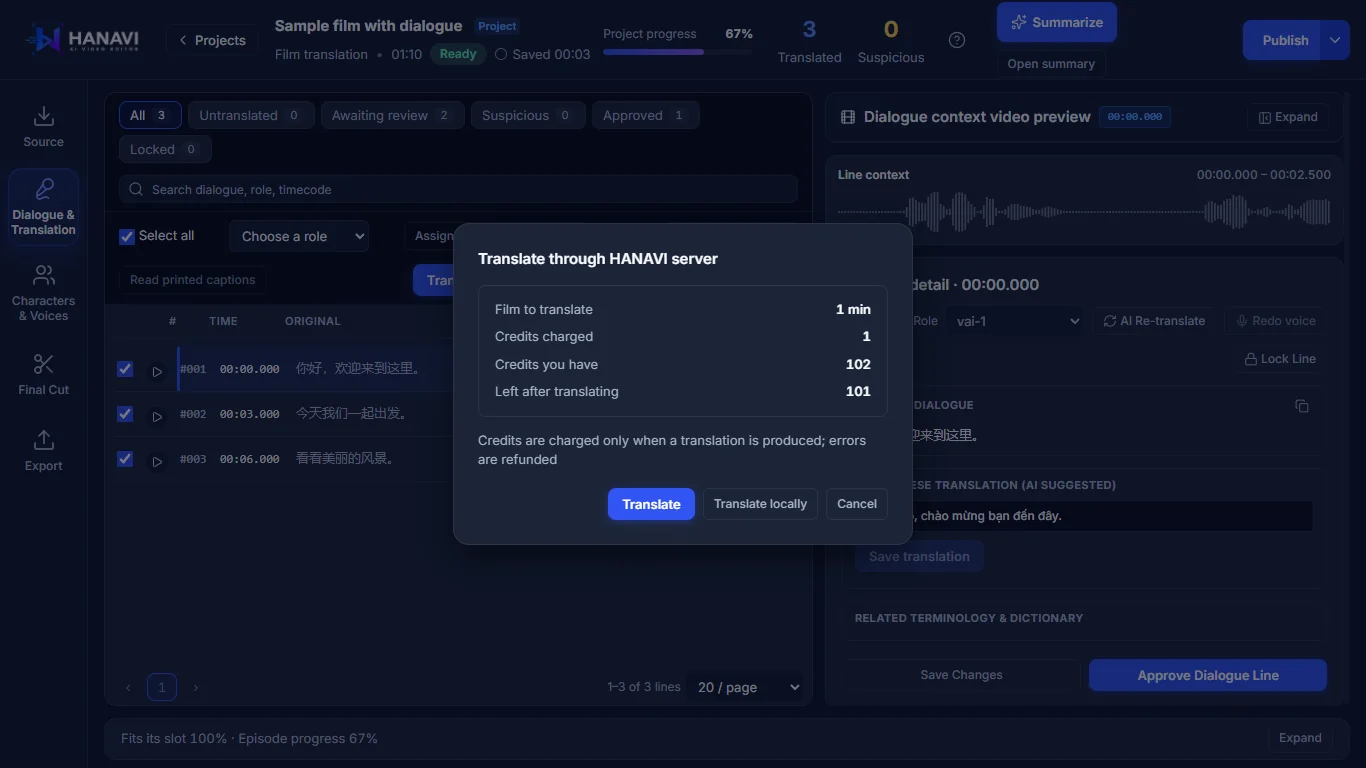1366x768 pixels.
Task: Open the Export sidebar section
Action: point(43,450)
